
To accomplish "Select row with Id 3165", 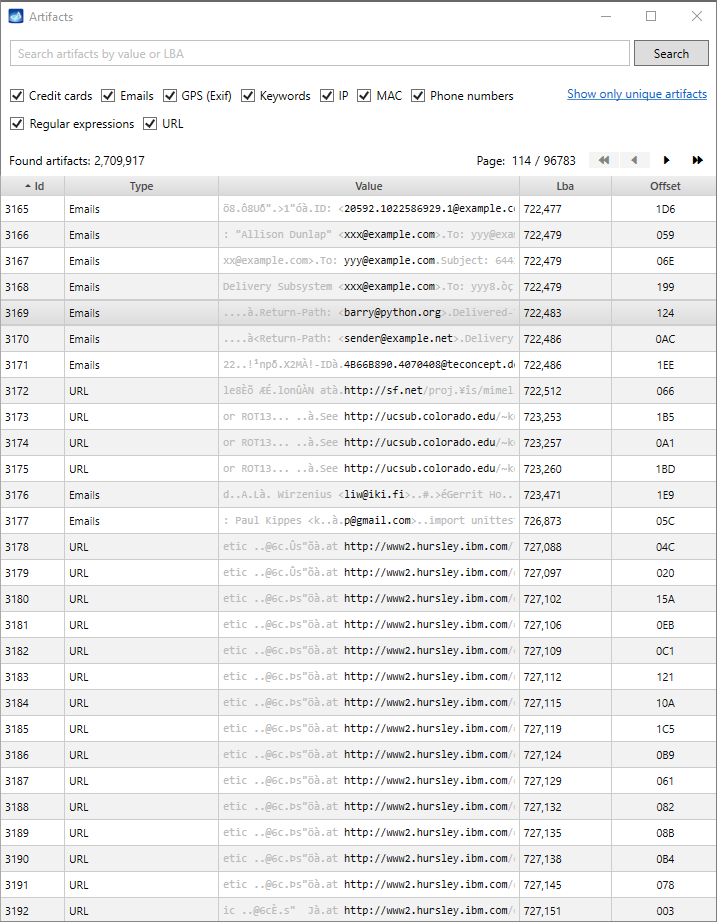I will pos(358,209).
